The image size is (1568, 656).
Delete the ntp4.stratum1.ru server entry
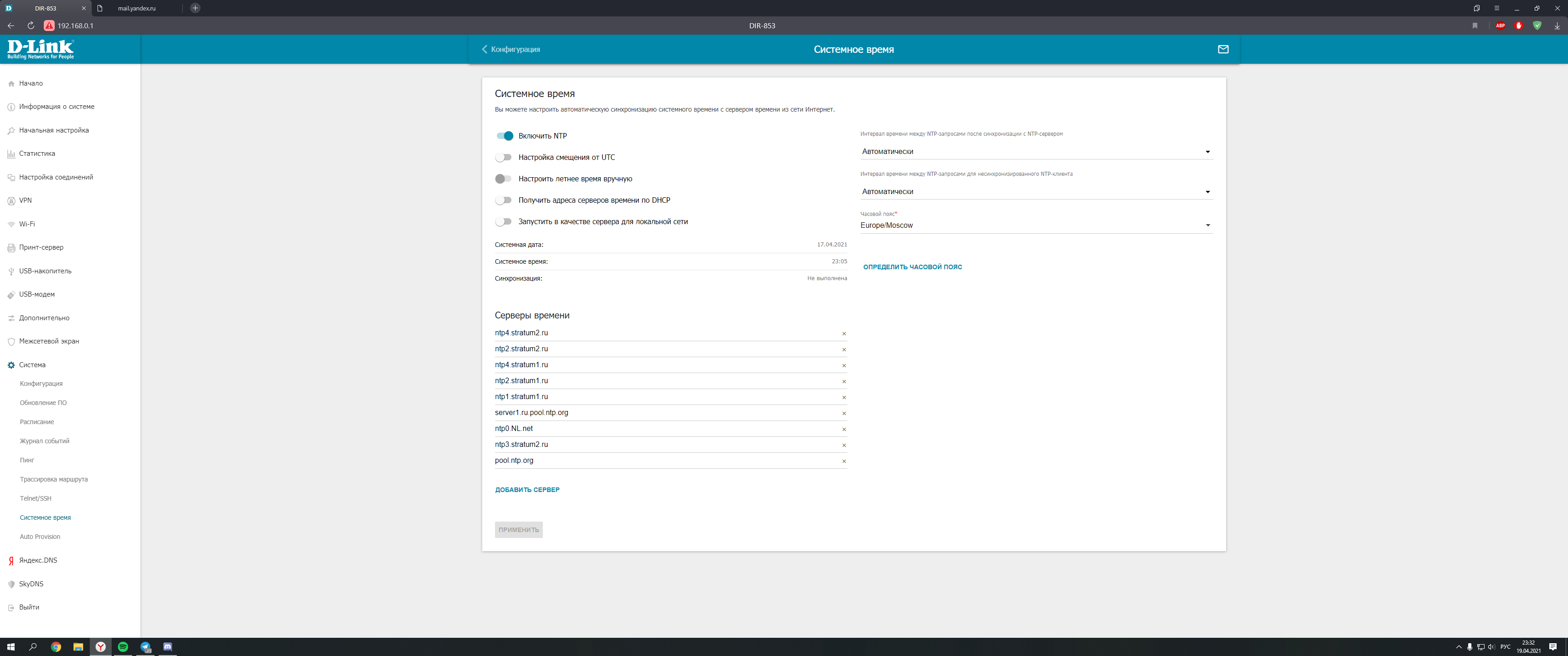(844, 366)
